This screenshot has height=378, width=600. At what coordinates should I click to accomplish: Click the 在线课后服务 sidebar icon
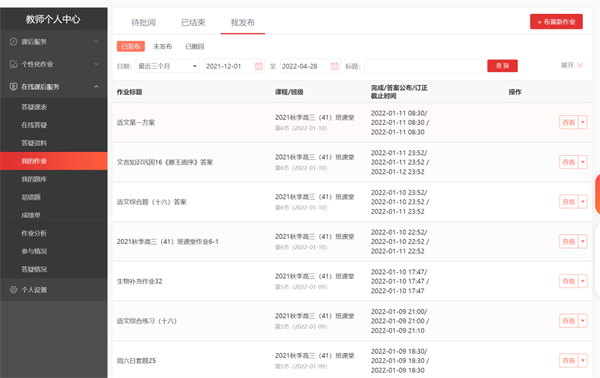click(13, 86)
